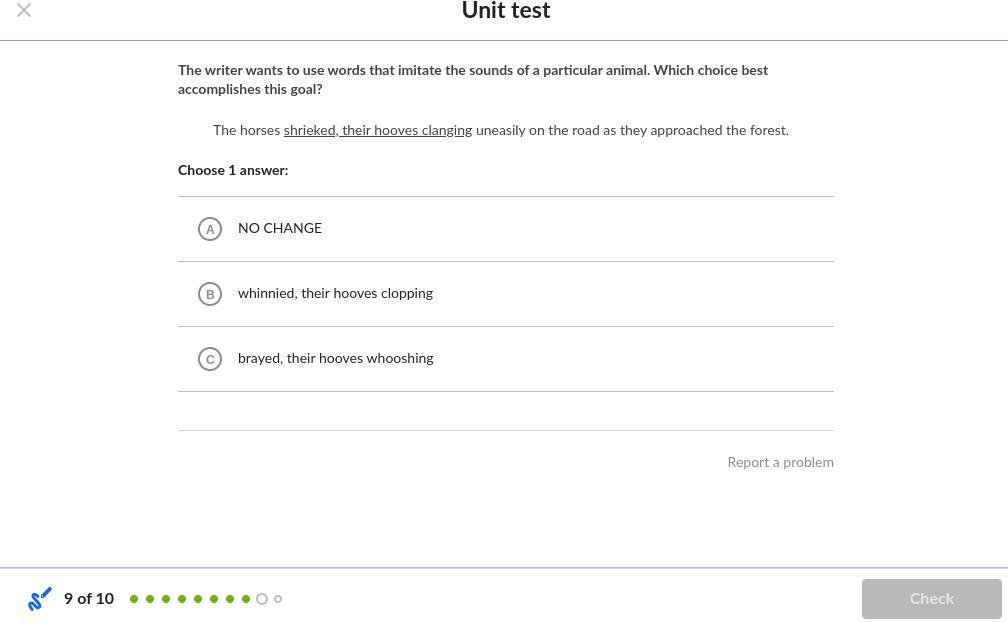Pick "whinnied, their hooves clopping" answer text
Screen dimensions: 1008x622
335,293
